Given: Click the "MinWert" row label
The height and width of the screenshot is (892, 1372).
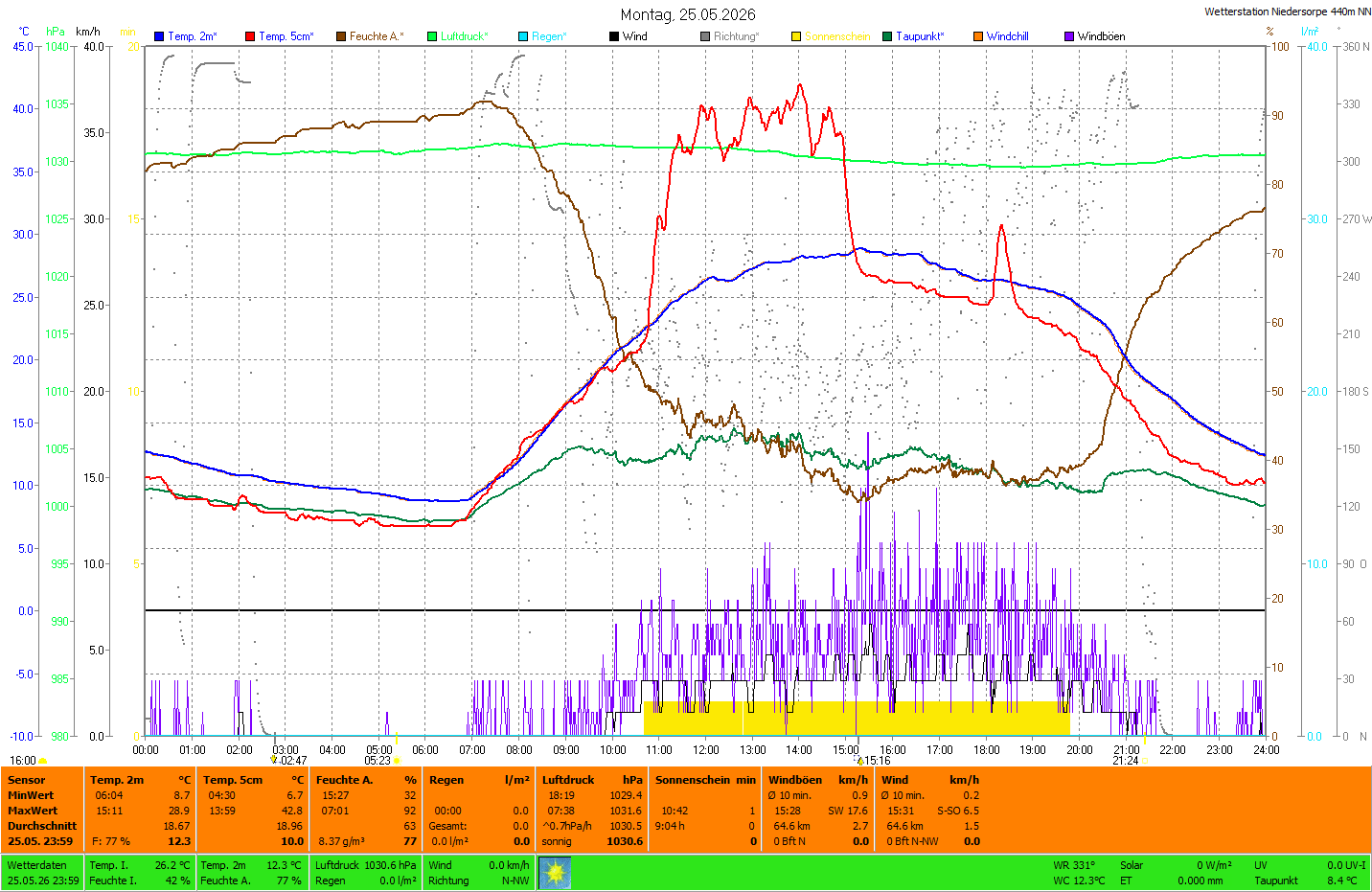Looking at the screenshot, I should coord(31,795).
